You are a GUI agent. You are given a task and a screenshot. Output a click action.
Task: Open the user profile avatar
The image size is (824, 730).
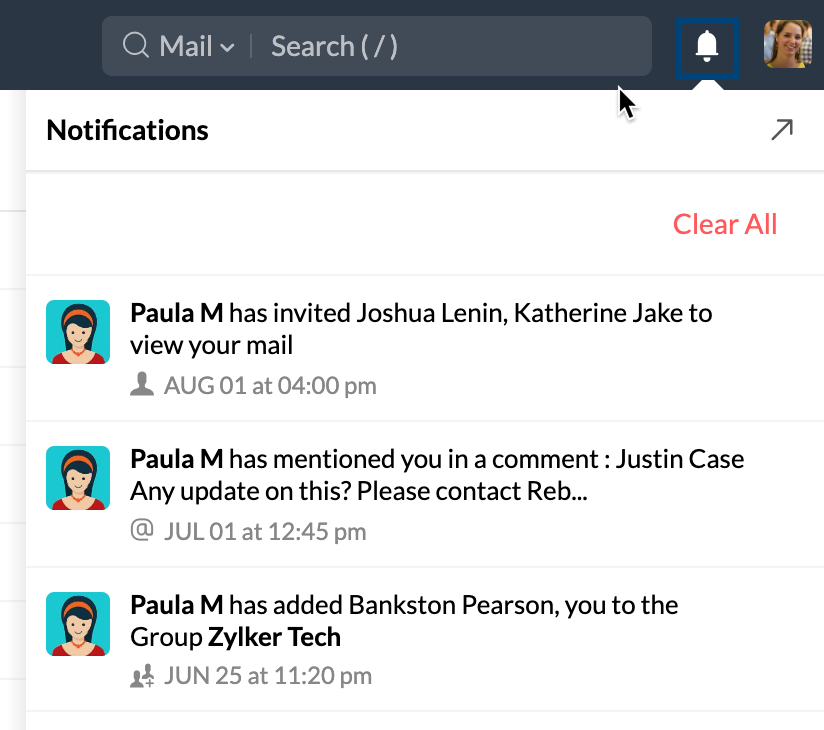tap(787, 46)
